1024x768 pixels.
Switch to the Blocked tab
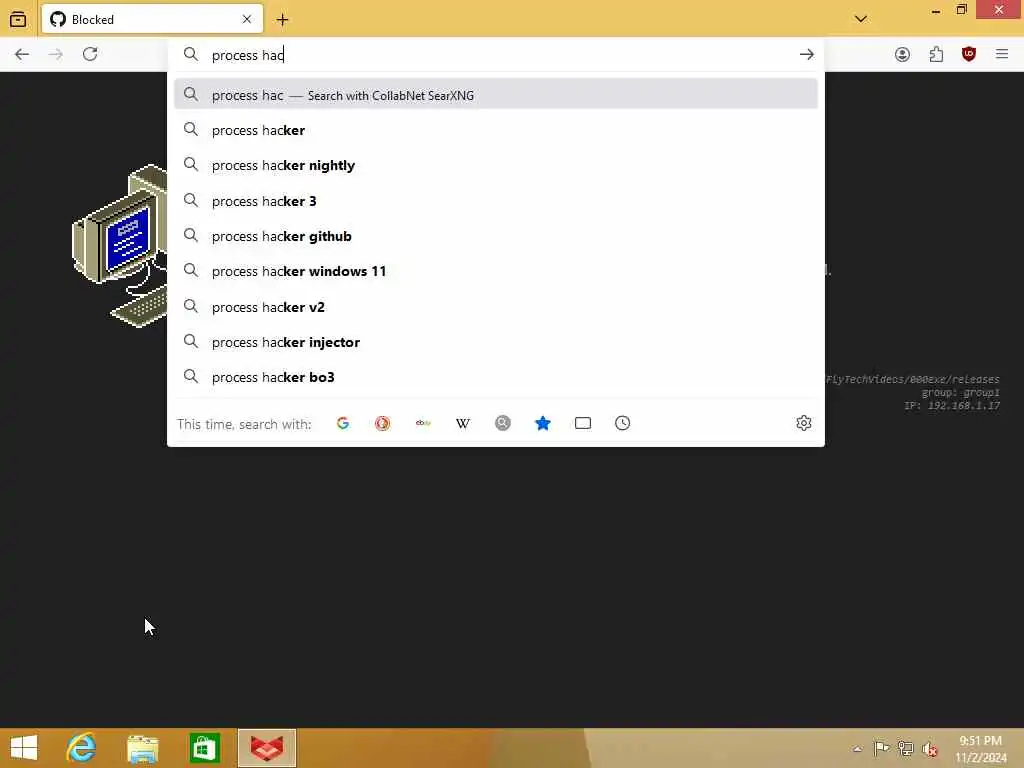(152, 20)
